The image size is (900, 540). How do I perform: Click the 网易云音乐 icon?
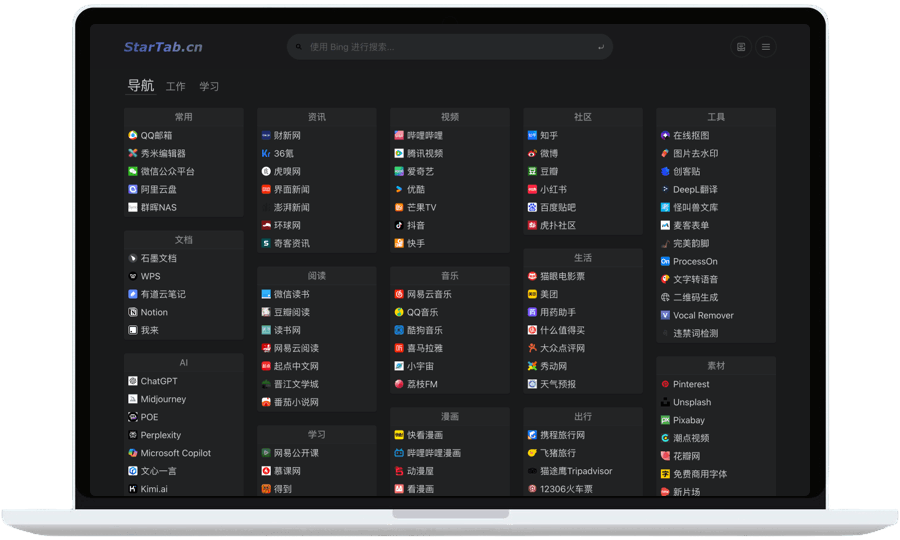pos(399,294)
